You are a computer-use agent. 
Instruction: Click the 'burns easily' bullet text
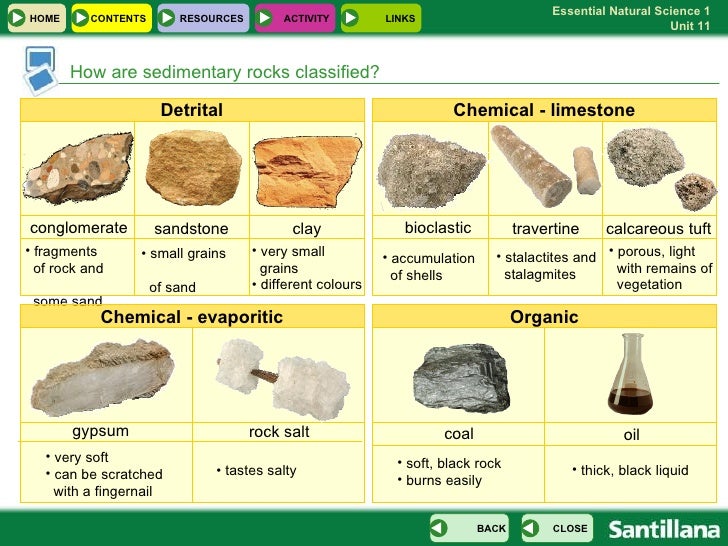[440, 481]
